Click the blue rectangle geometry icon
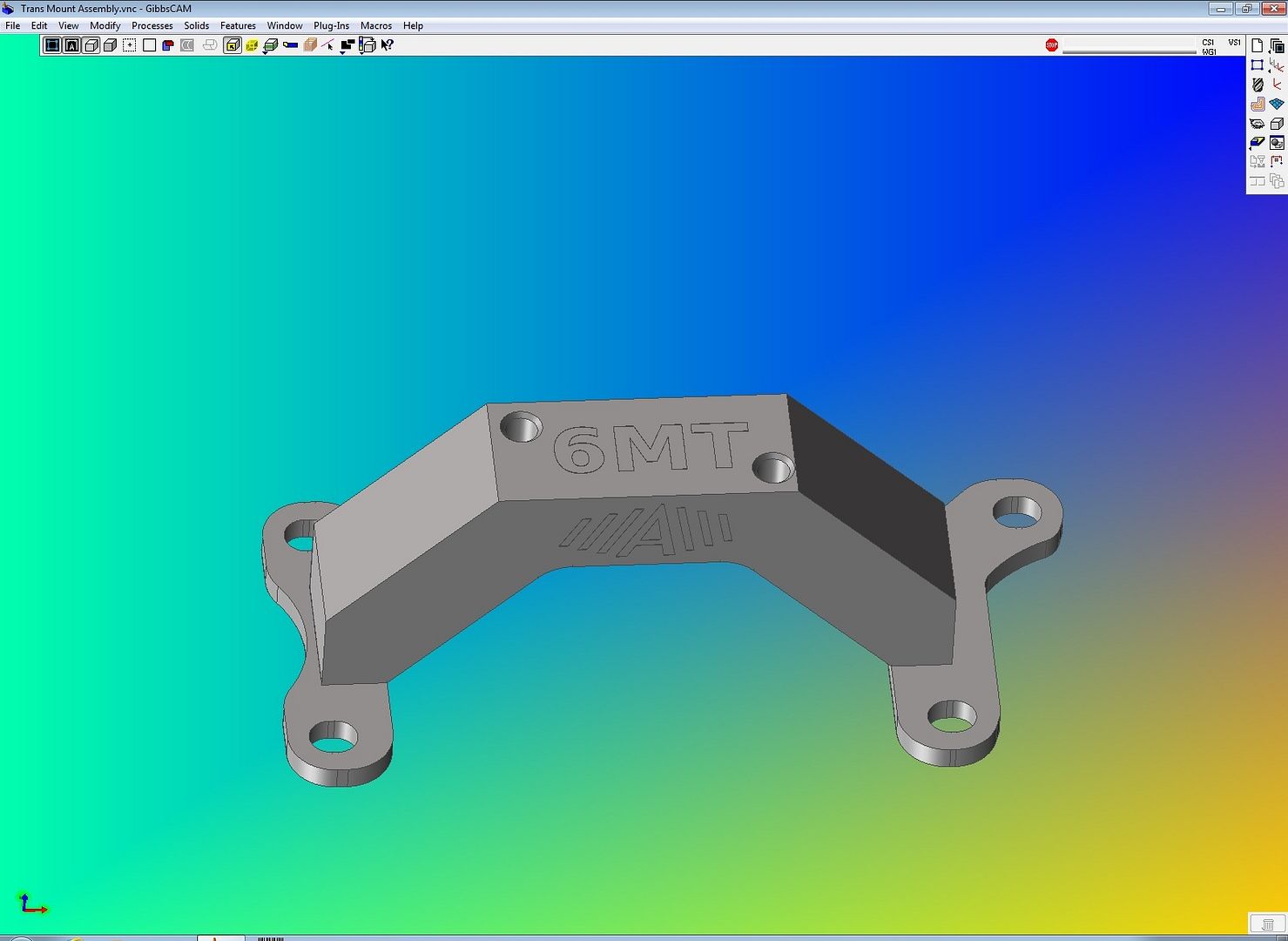 (1257, 65)
